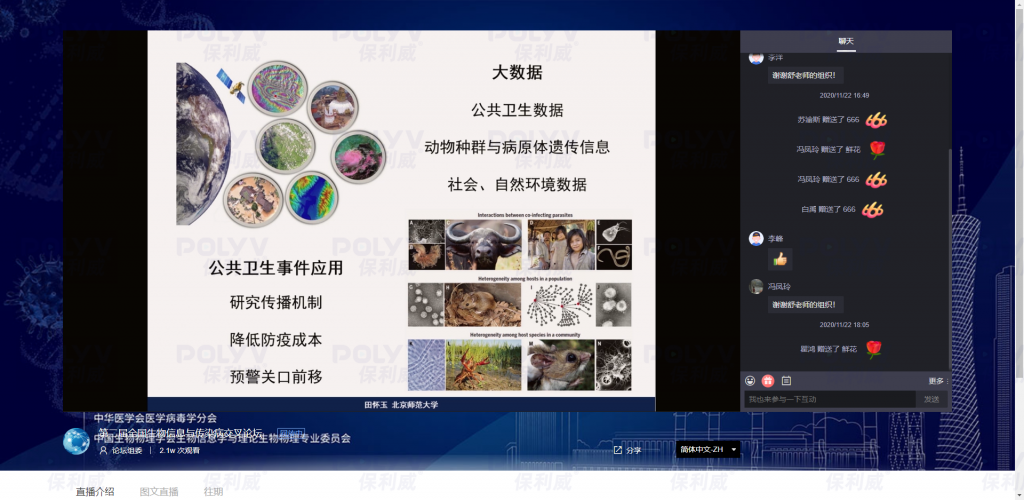Click the thumbs-up sticker from 李峰
Screen dimensions: 1024x500
tap(780, 259)
